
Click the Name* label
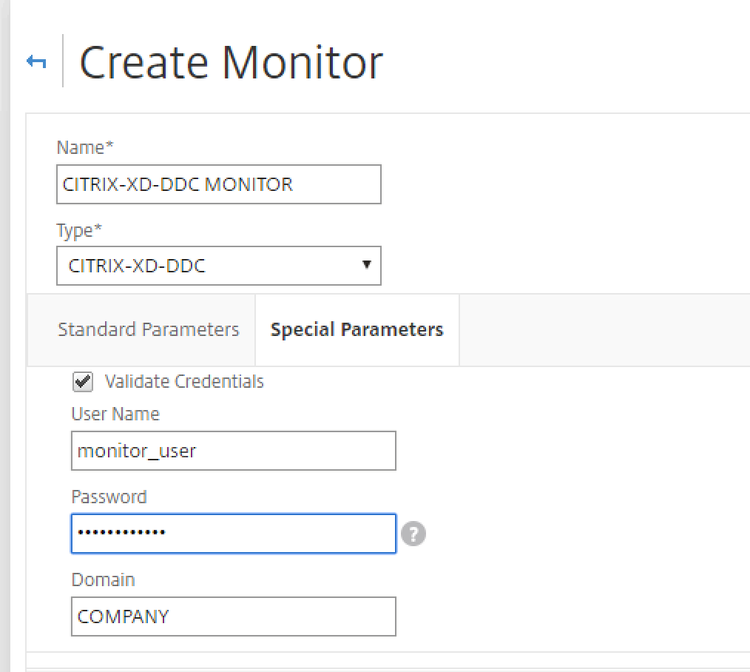85,147
